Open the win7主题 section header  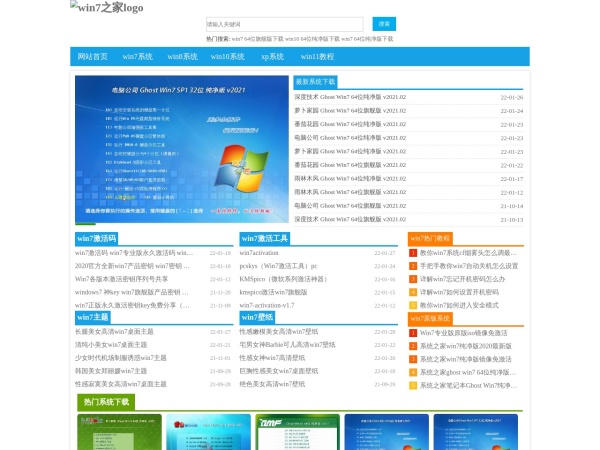tap(93, 317)
